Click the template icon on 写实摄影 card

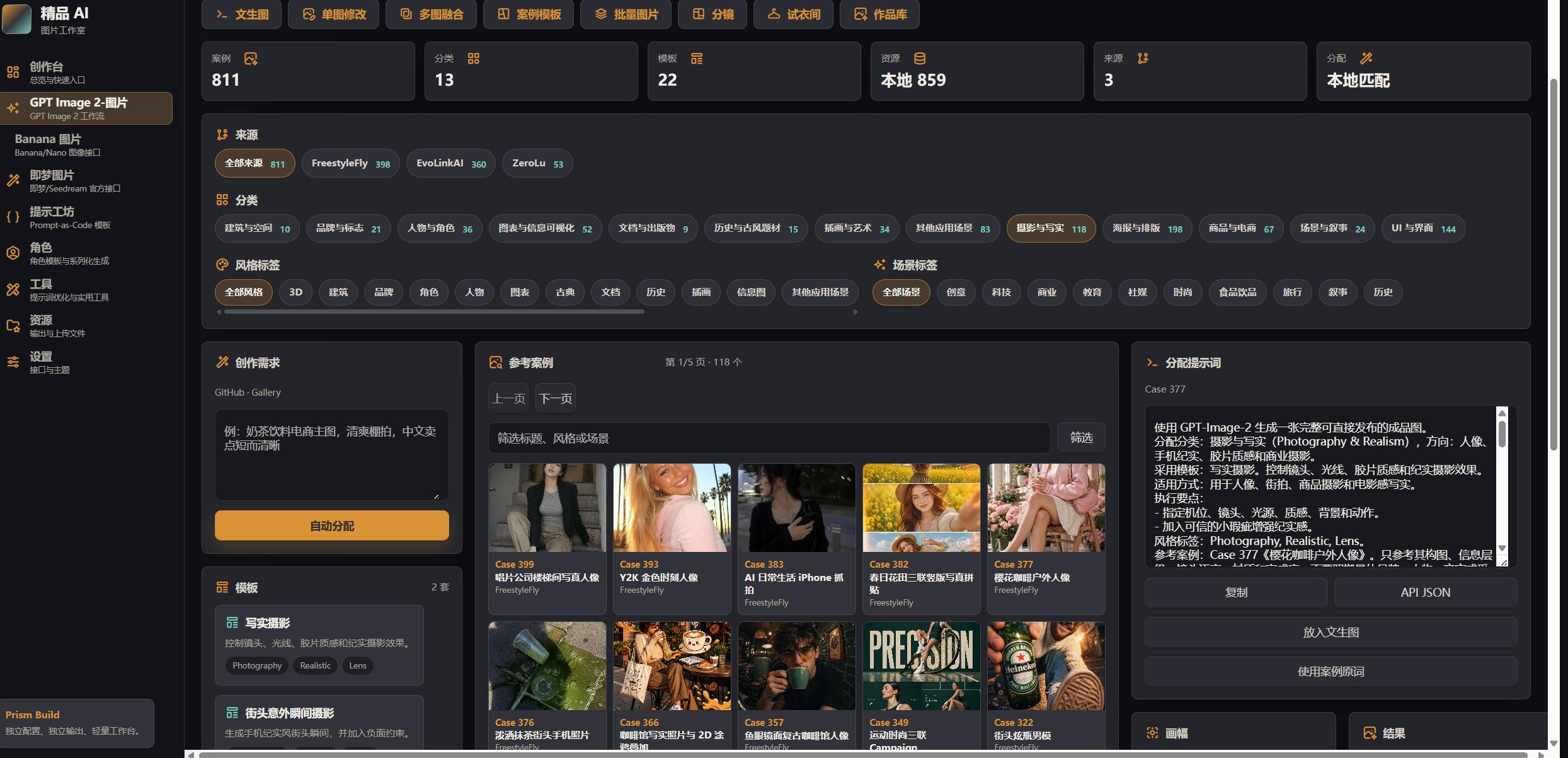pyautogui.click(x=232, y=623)
